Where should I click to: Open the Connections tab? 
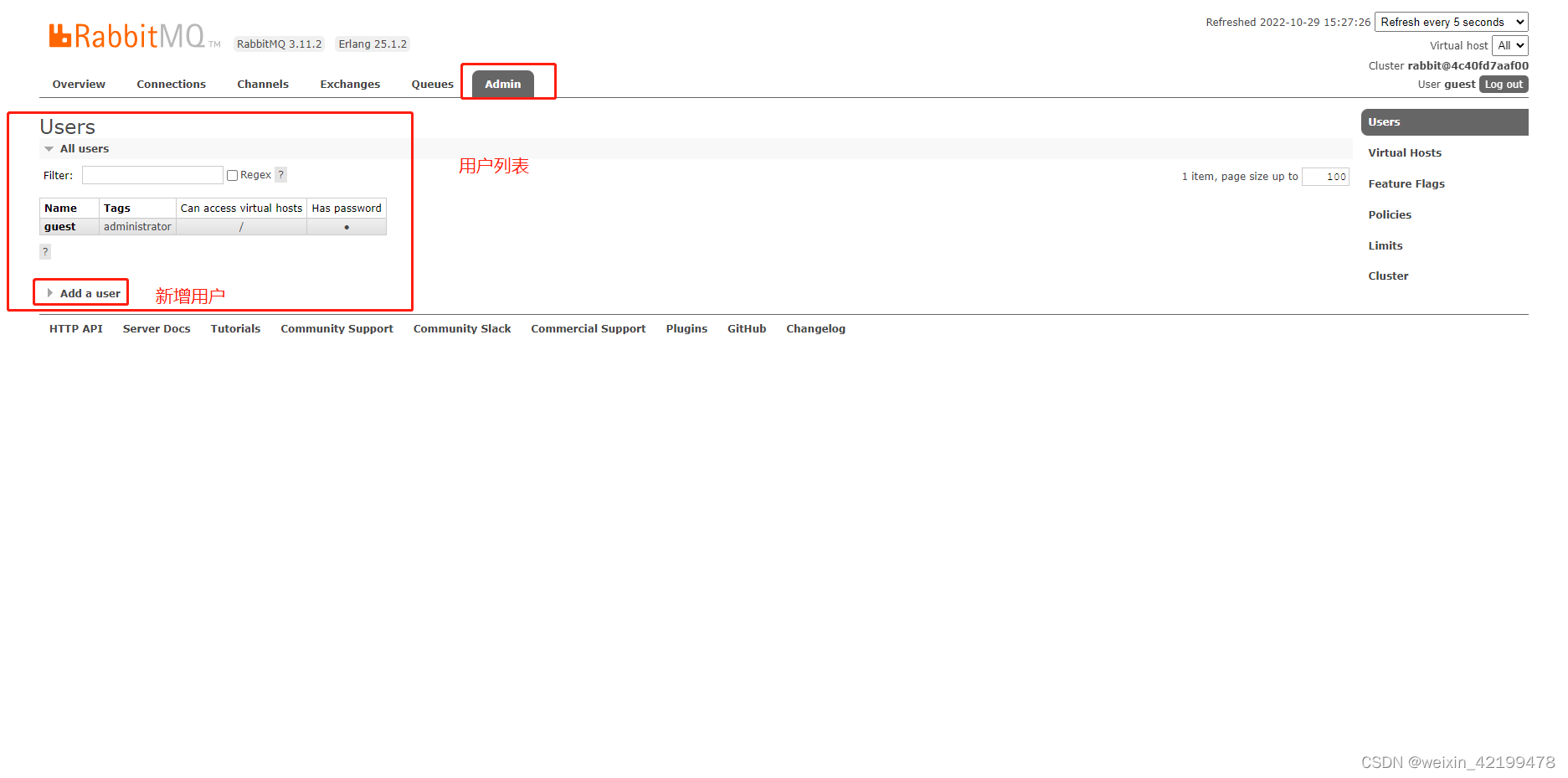click(x=171, y=84)
